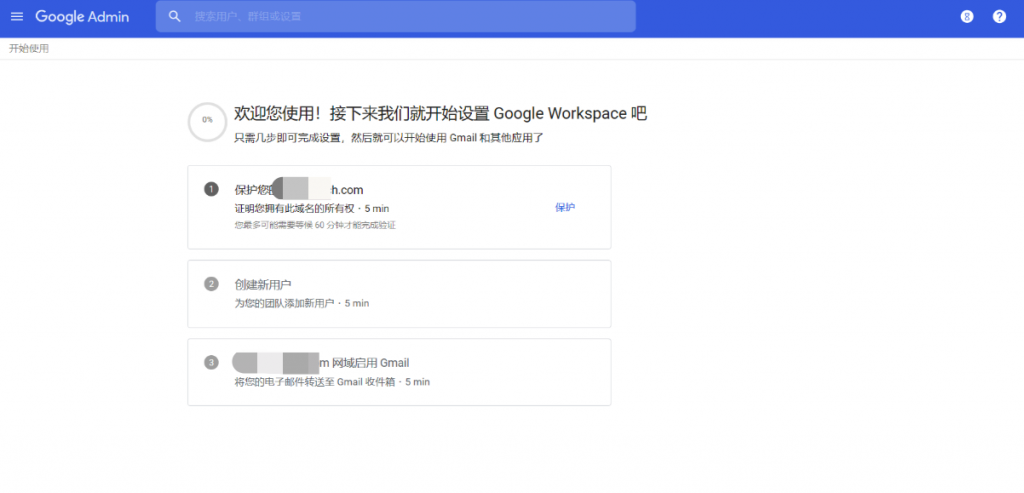Select step number 3 circle

[x=211, y=362]
